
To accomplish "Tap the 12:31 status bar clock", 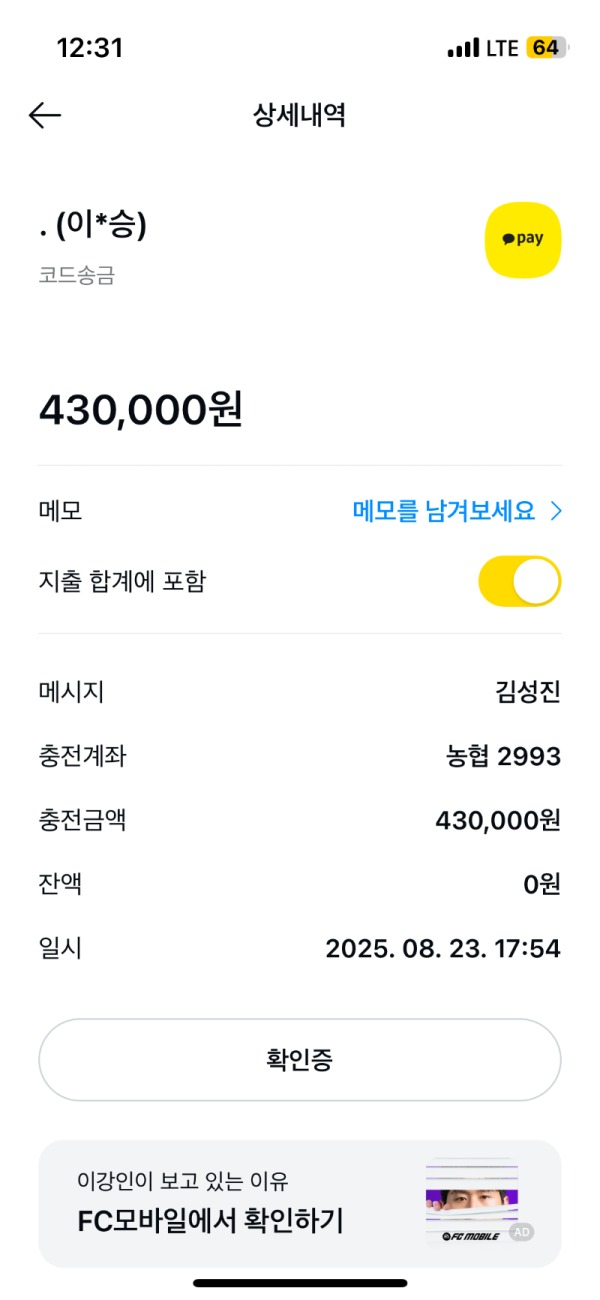I will click(x=90, y=48).
